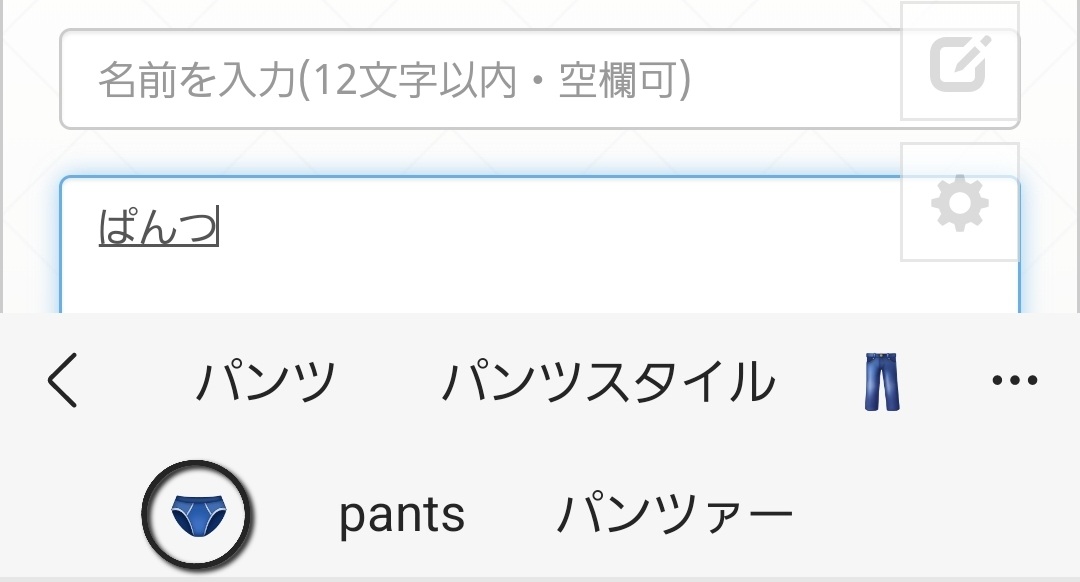This screenshot has height=582, width=1080.
Task: Click the cogwheel button beside the text box
Action: pos(960,203)
